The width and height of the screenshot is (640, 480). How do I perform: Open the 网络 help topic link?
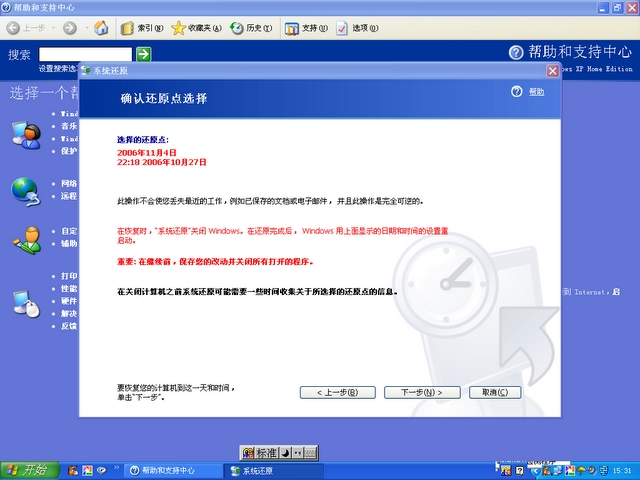tap(69, 184)
